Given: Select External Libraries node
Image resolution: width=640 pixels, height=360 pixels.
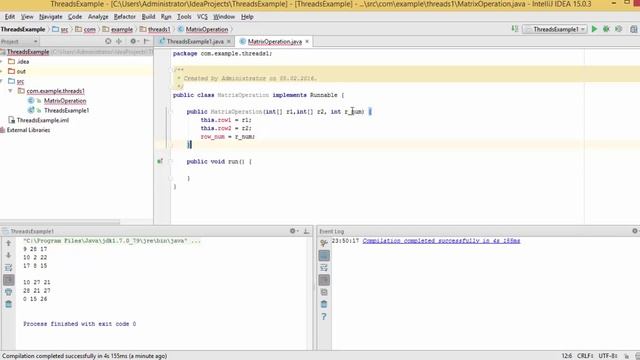Looking at the screenshot, I should point(28,130).
